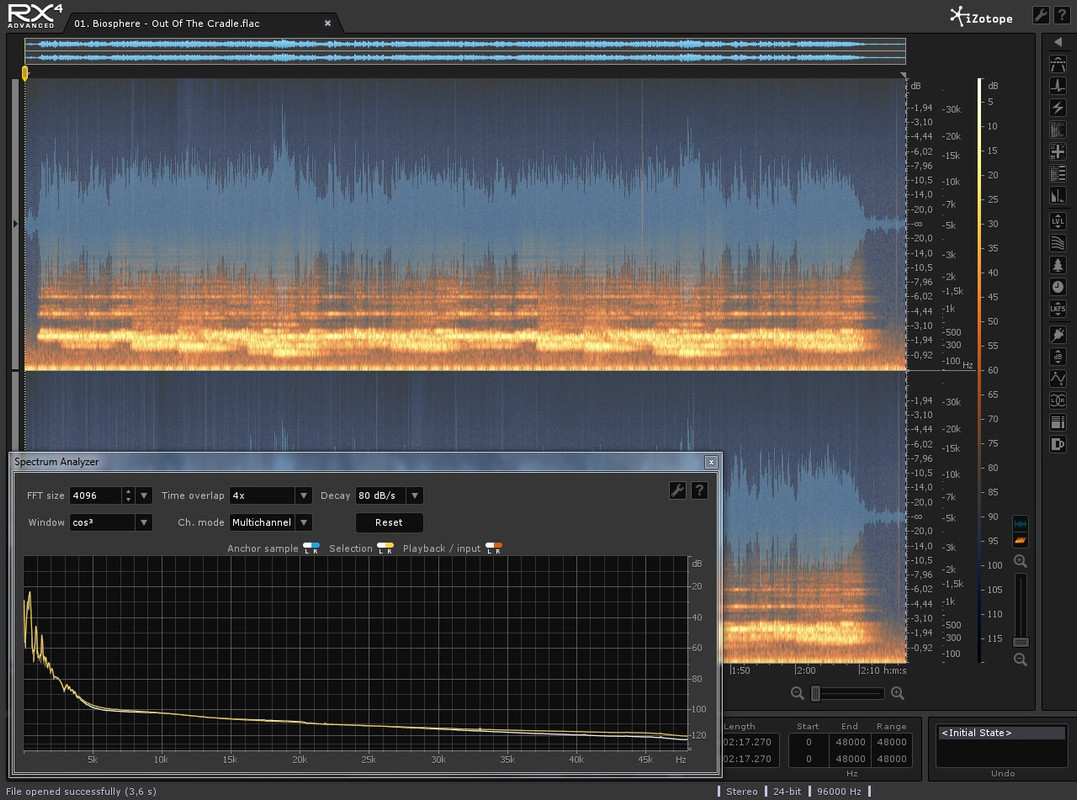This screenshot has height=800, width=1077.
Task: Collapse the modules panel arrow
Action: [x=1058, y=43]
